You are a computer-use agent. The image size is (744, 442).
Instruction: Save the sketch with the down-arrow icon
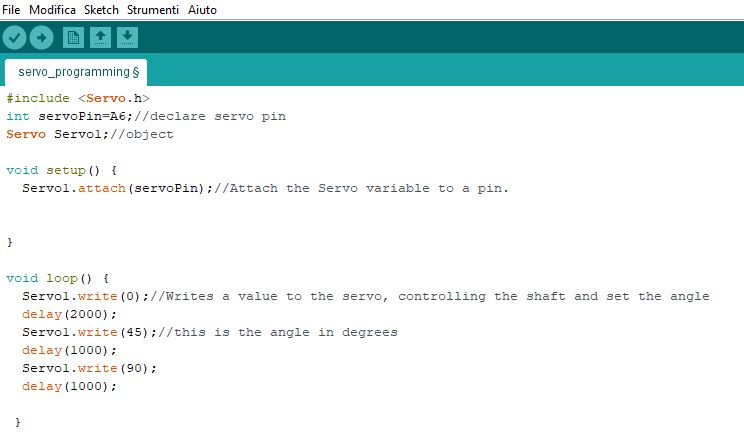point(127,37)
